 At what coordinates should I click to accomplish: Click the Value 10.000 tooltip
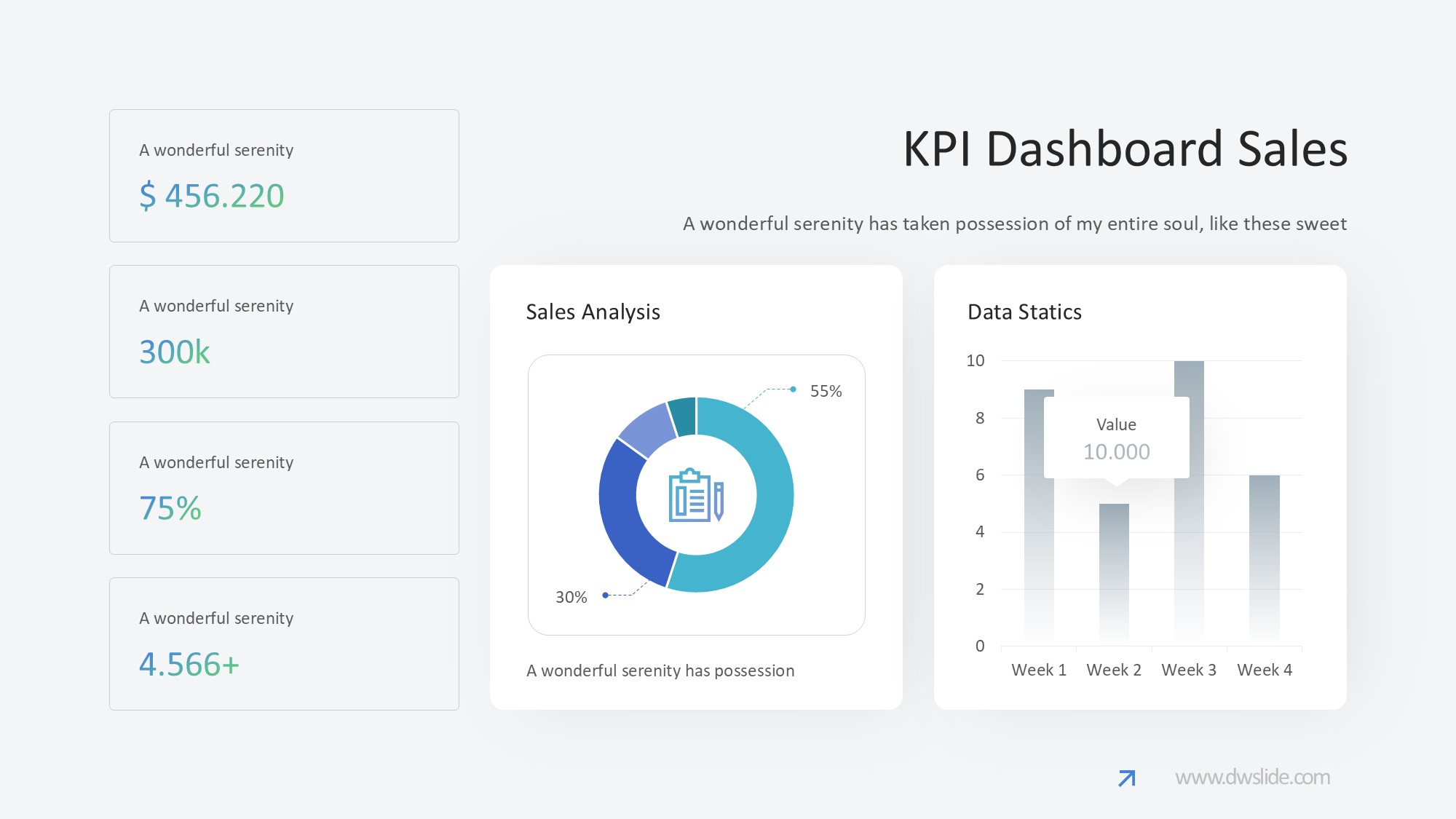(1116, 438)
